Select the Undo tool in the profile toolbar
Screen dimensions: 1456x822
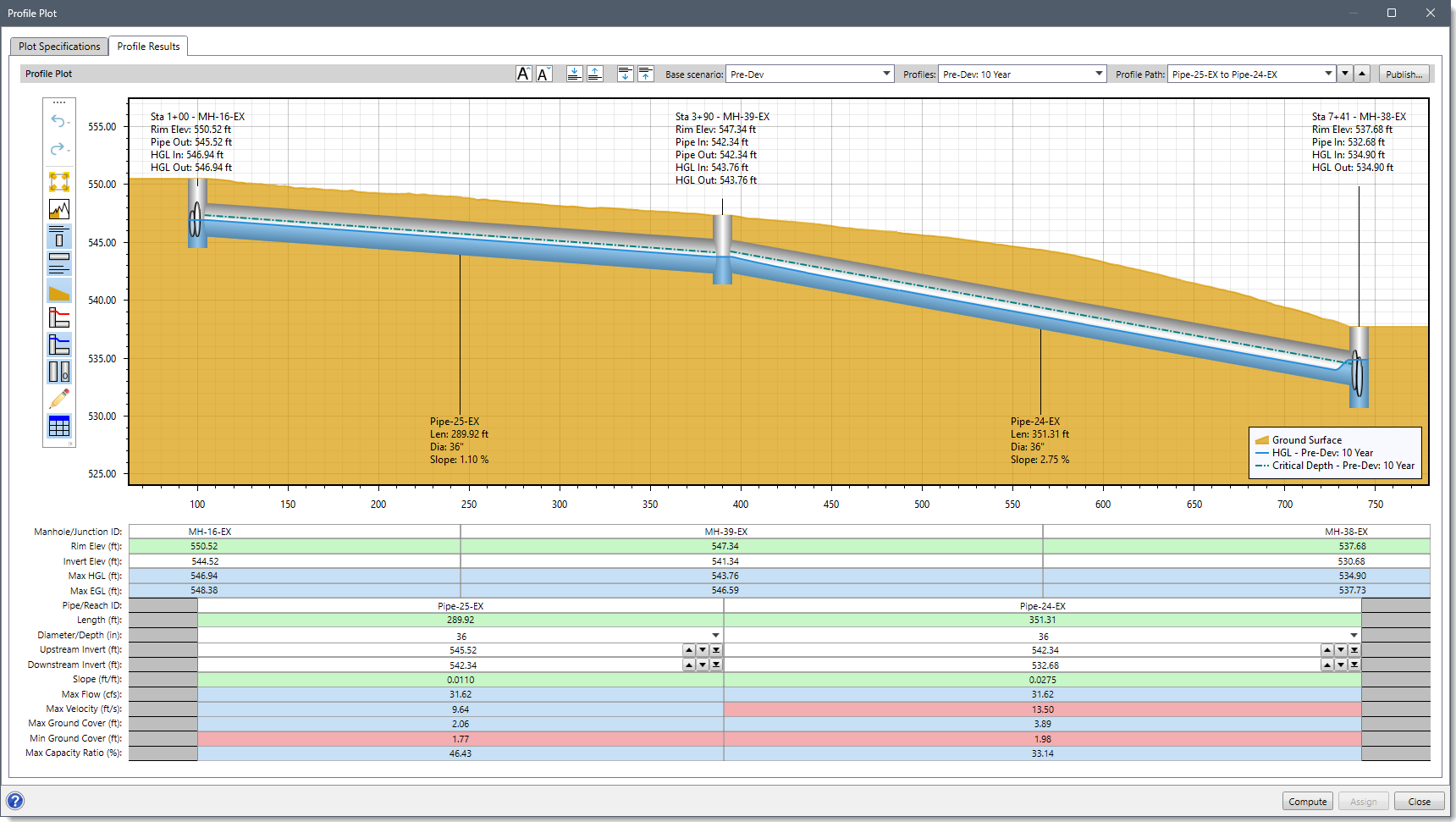59,121
